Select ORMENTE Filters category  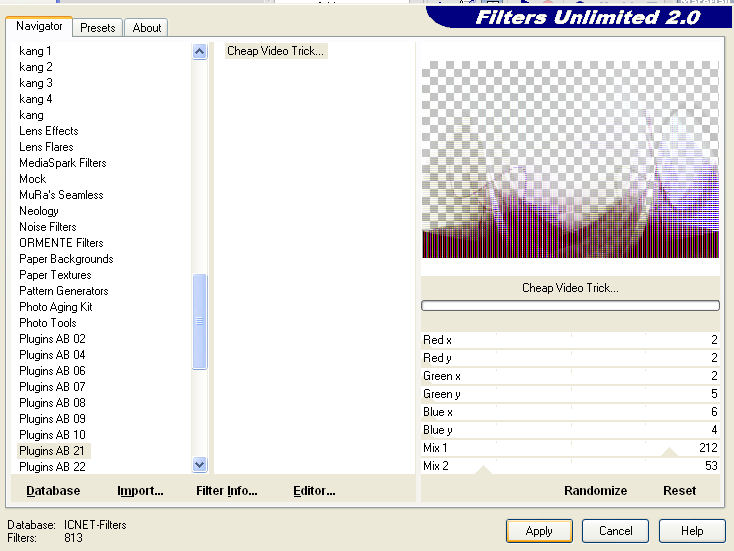(x=61, y=242)
